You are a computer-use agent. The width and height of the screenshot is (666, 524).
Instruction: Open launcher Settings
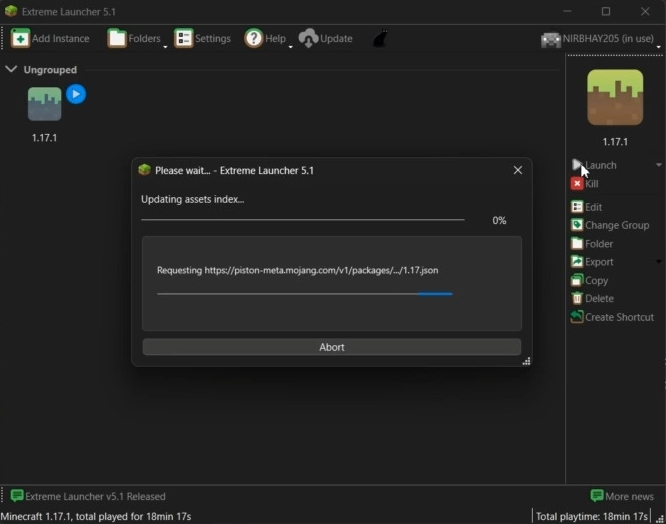(202, 38)
